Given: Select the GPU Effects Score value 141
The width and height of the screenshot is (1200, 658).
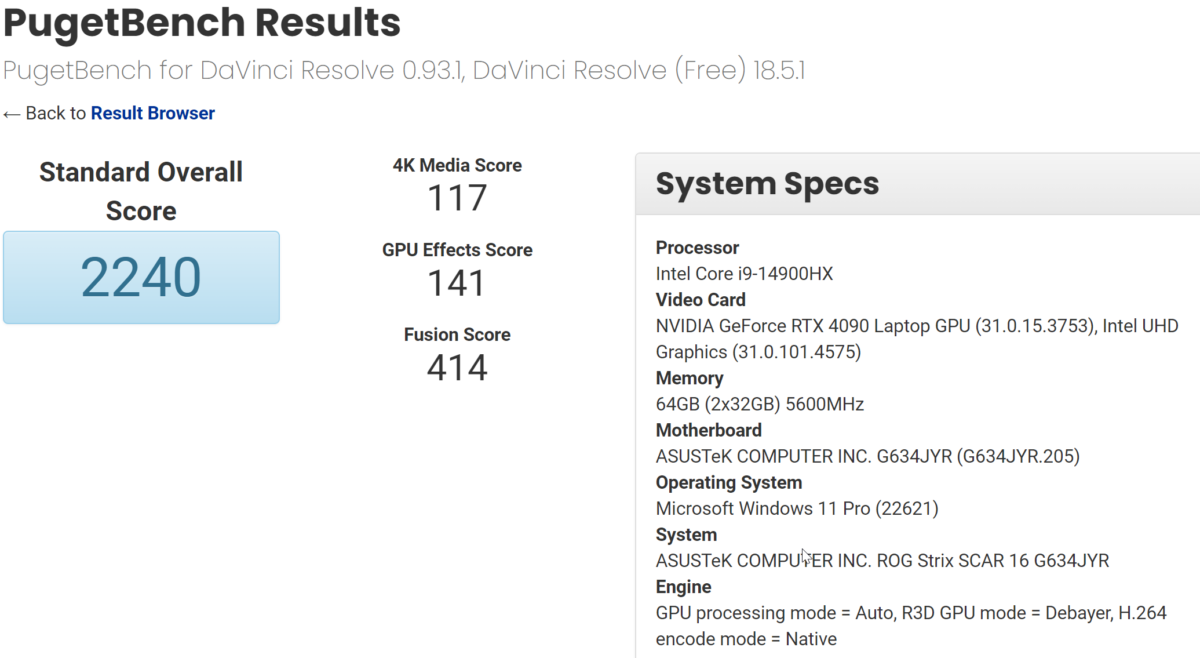Looking at the screenshot, I should (x=457, y=283).
